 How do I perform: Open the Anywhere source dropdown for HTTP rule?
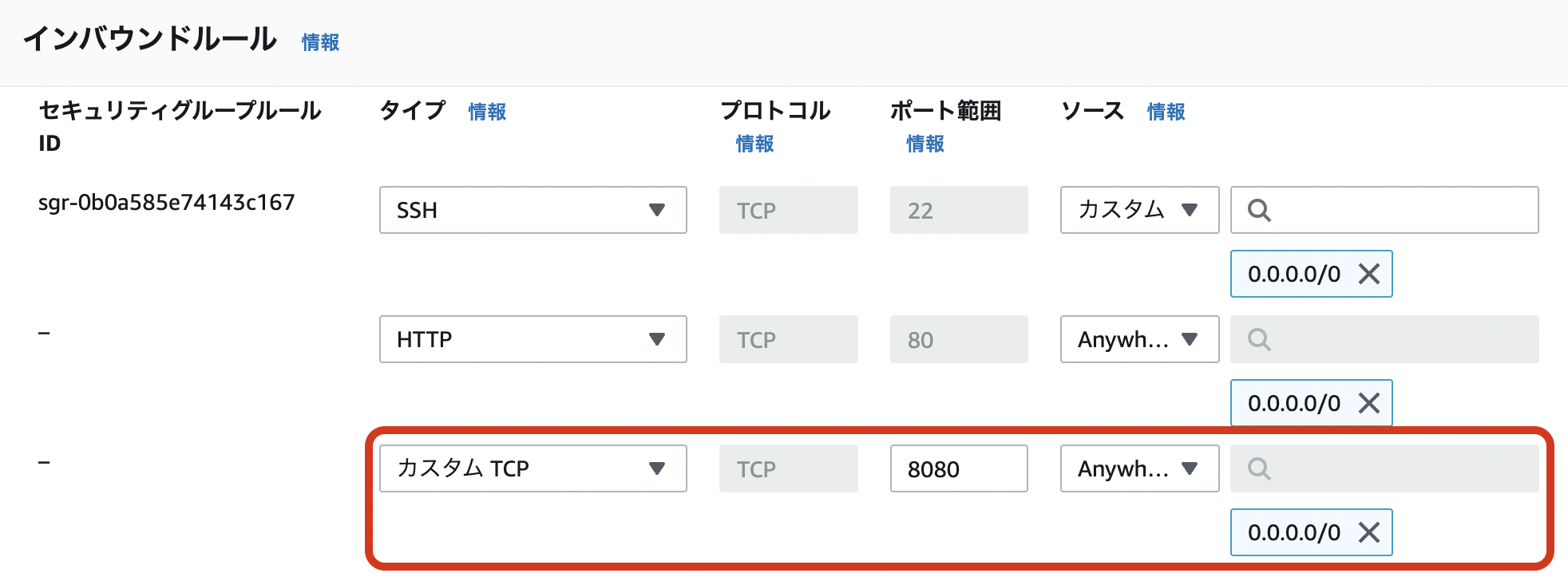coord(1139,339)
